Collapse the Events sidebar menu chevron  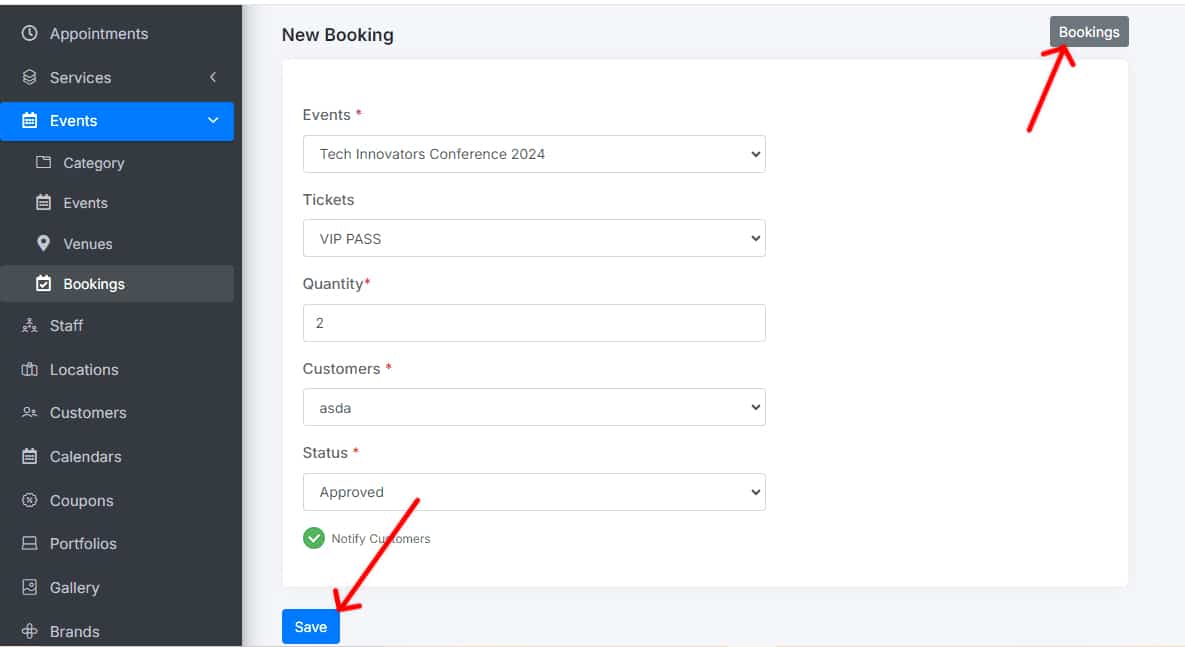(x=212, y=121)
